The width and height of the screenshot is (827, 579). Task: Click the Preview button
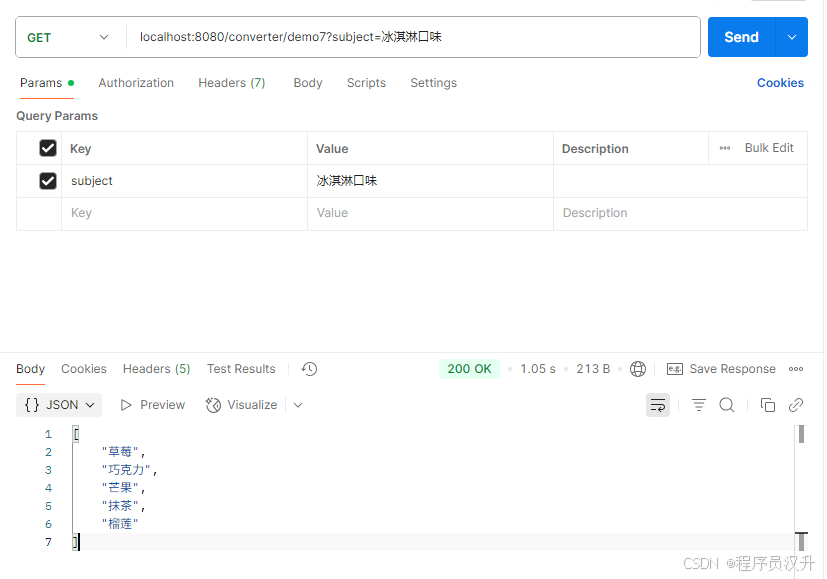coord(153,405)
